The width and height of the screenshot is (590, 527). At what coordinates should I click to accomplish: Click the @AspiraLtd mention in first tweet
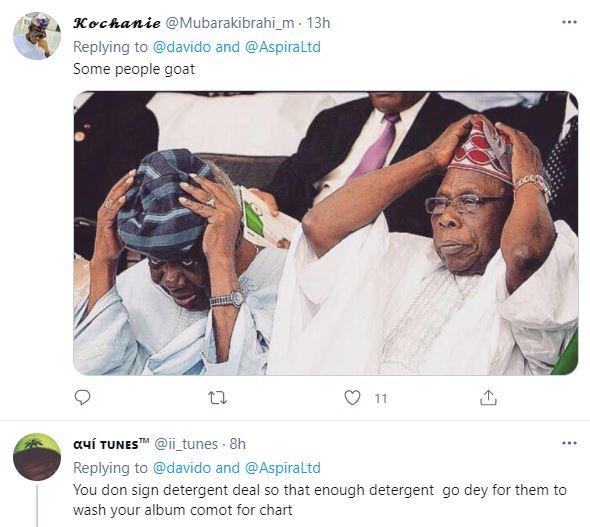[283, 47]
